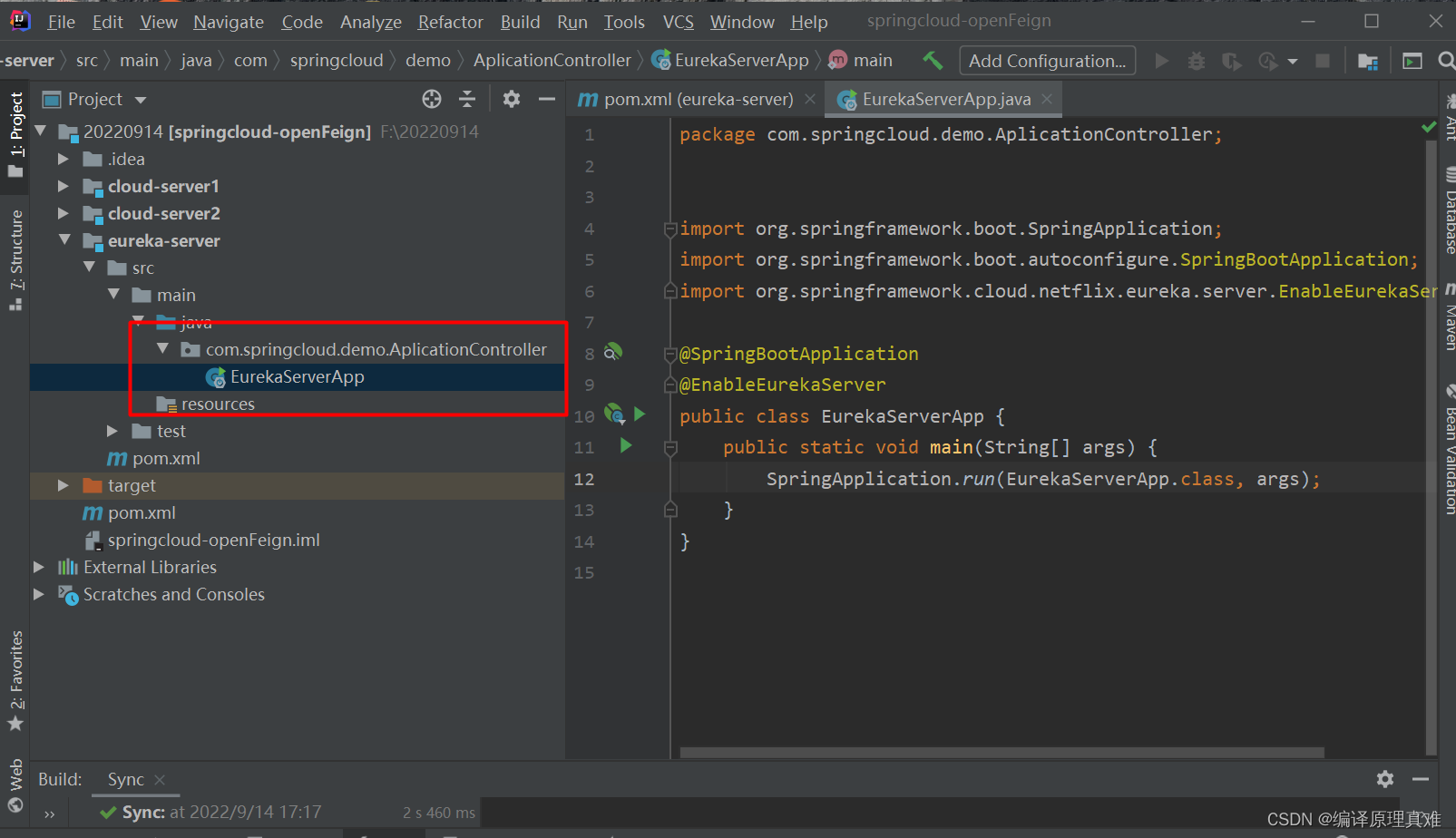
Task: Open the 2: Favorites tool window tab
Action: [x=15, y=680]
